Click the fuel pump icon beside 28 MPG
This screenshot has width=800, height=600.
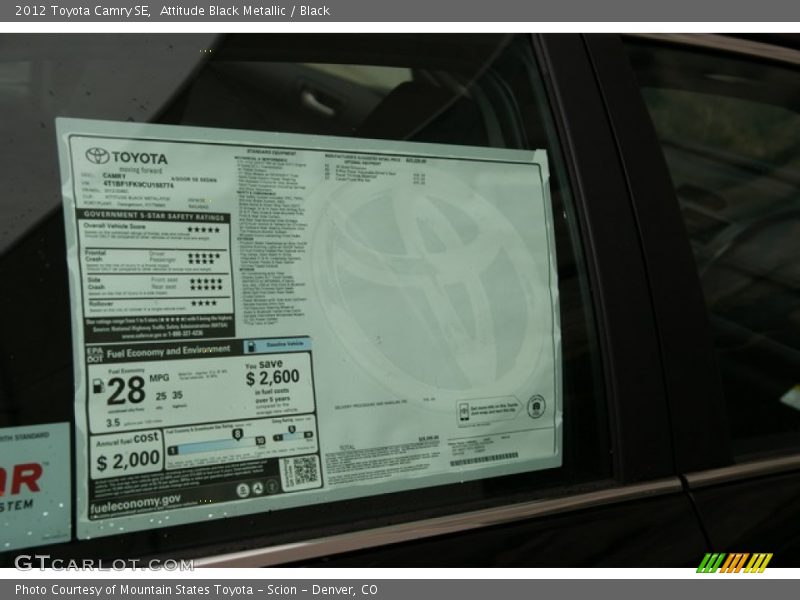98,386
